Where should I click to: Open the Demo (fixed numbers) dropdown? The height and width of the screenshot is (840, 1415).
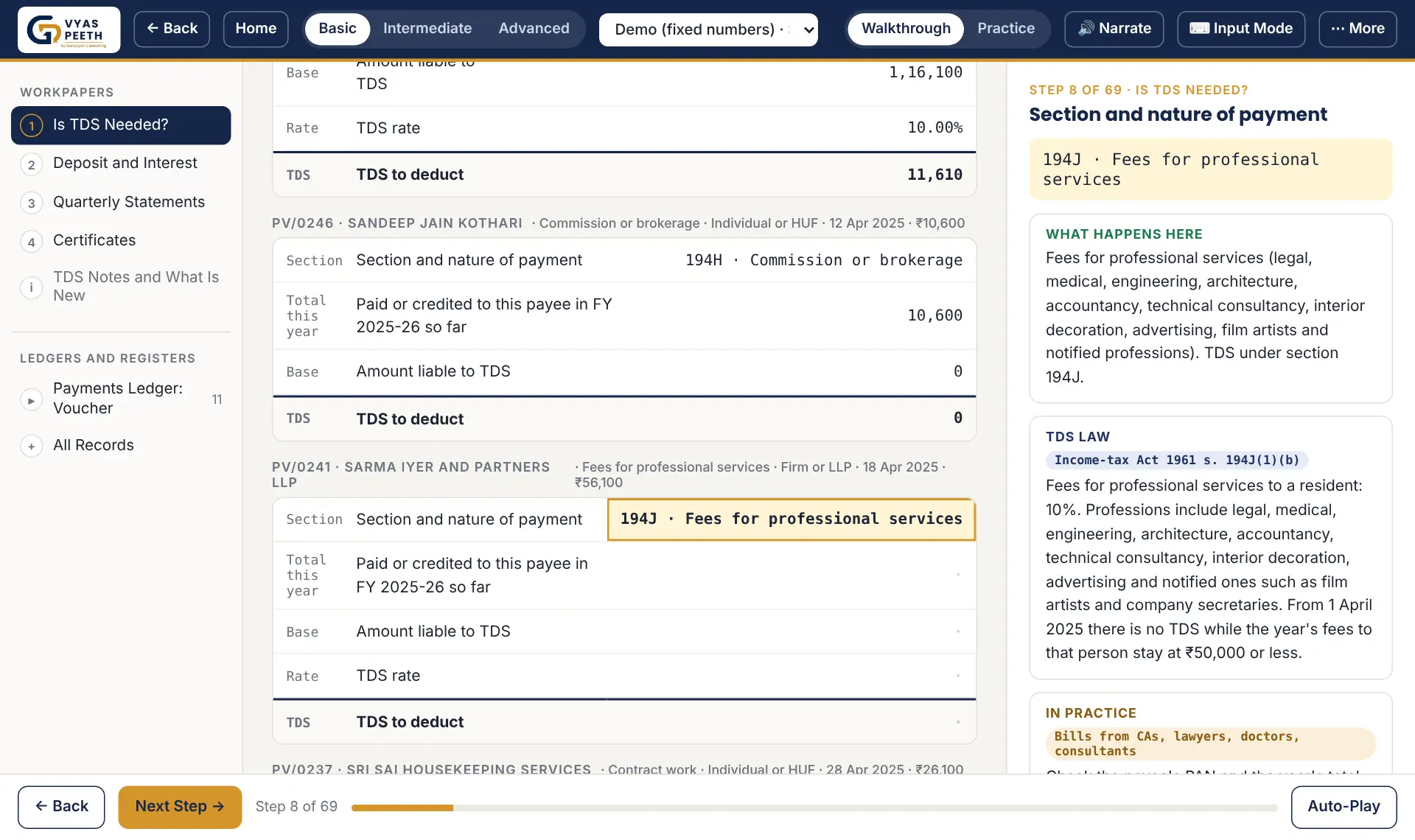tap(708, 29)
